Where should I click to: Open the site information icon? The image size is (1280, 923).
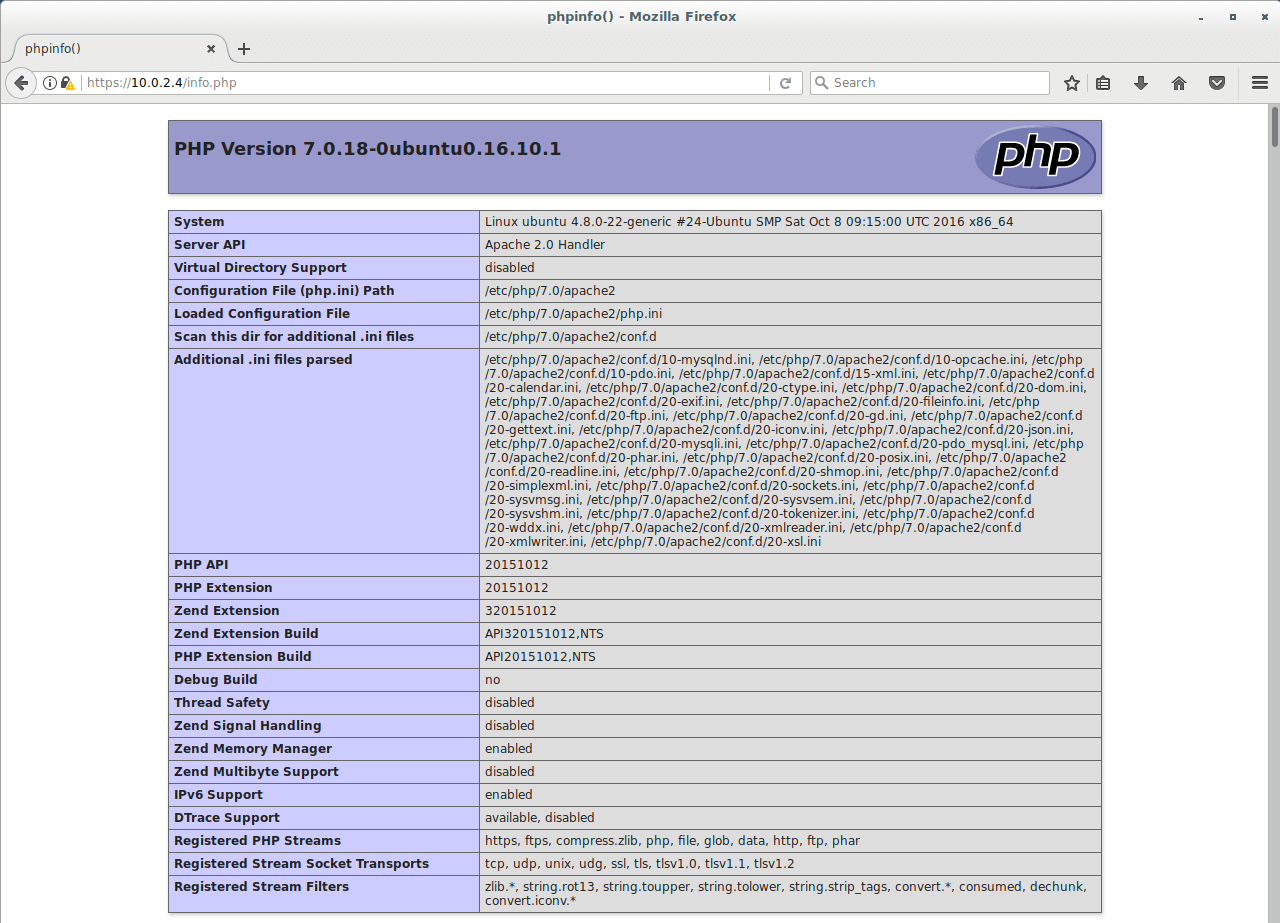point(49,83)
